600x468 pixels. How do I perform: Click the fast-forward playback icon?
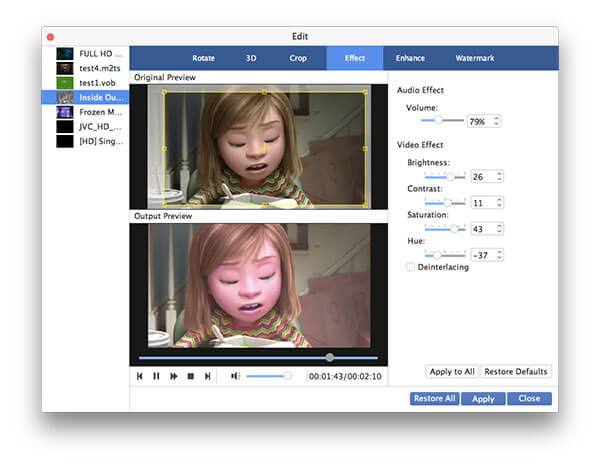click(x=173, y=376)
